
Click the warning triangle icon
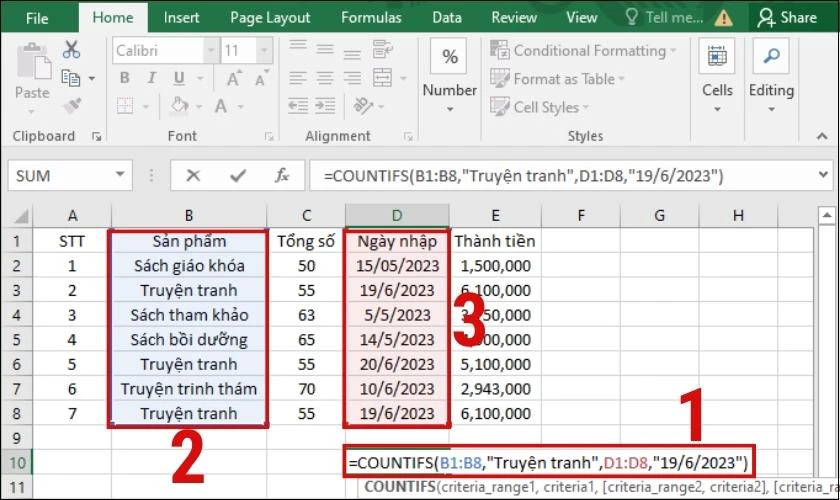[x=723, y=19]
